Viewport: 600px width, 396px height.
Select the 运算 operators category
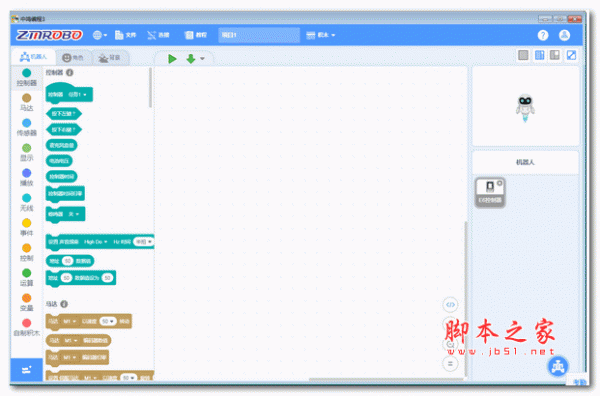[26, 278]
